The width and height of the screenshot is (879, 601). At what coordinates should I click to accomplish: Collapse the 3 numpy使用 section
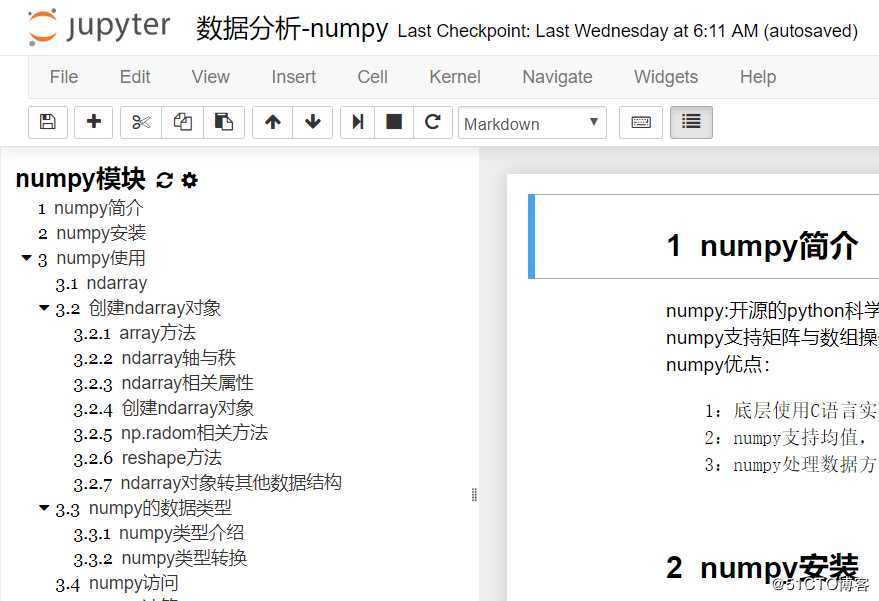(26, 257)
